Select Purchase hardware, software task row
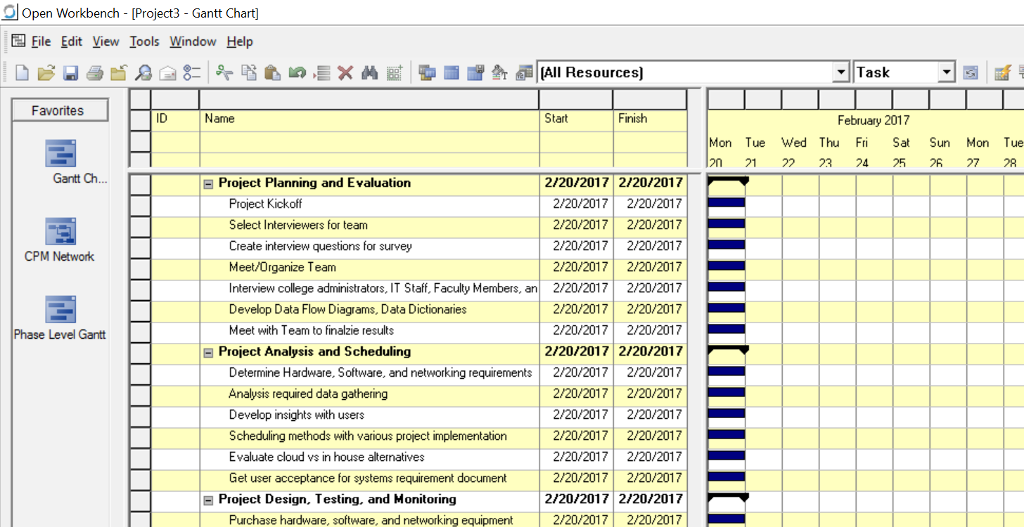Image resolution: width=1024 pixels, height=527 pixels. tap(371, 520)
